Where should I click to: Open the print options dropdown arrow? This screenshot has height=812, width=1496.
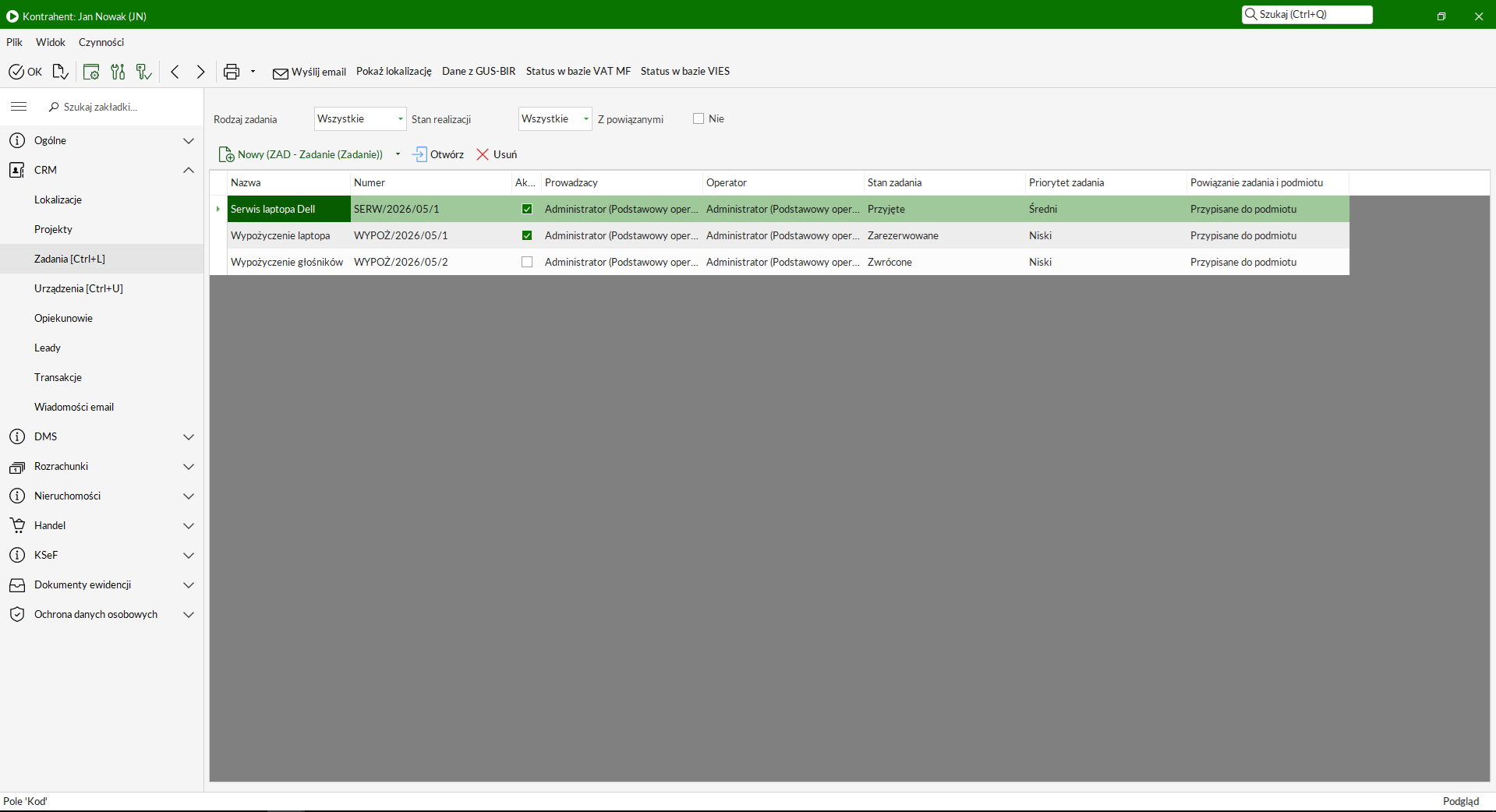point(253,72)
